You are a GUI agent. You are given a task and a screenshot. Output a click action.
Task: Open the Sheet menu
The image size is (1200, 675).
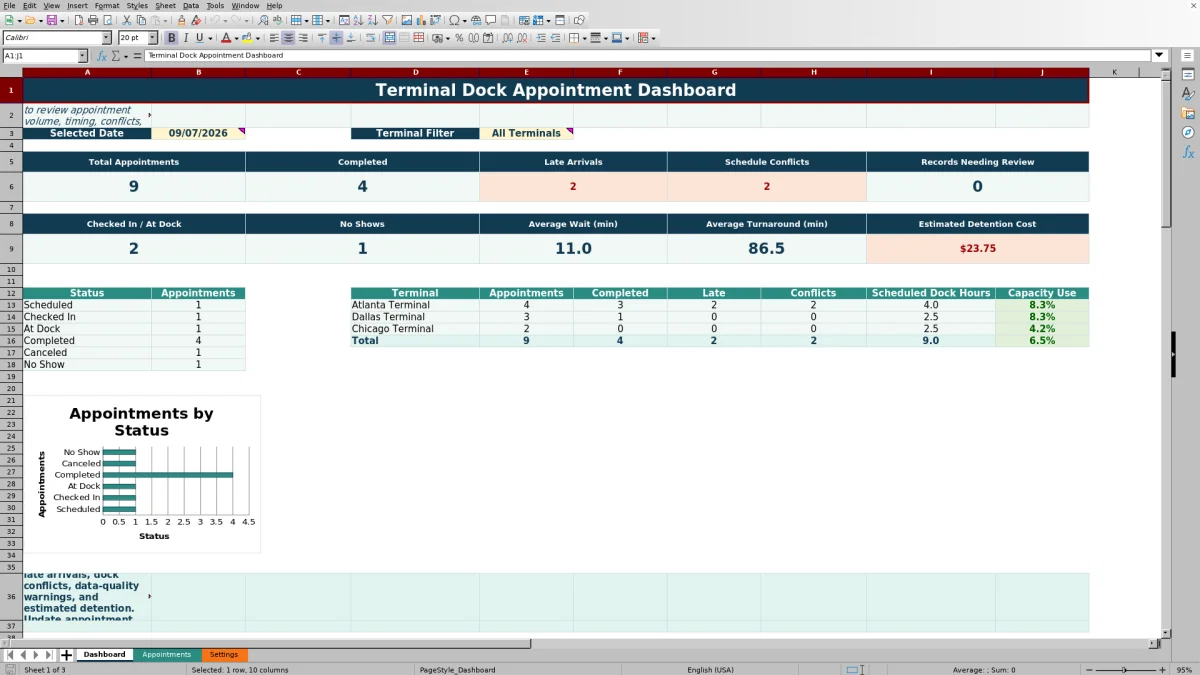165,6
